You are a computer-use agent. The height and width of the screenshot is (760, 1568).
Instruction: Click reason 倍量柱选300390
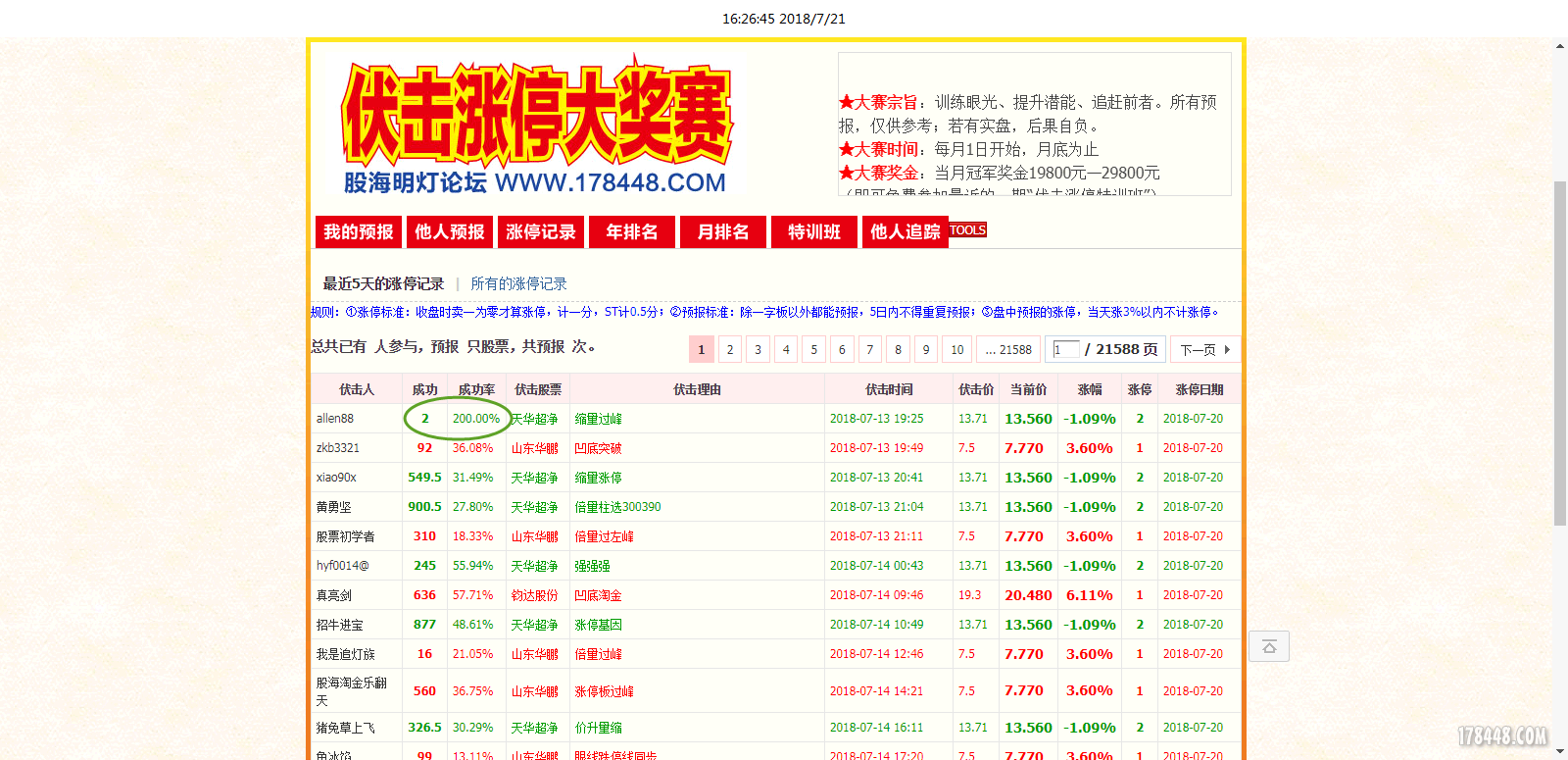point(617,507)
